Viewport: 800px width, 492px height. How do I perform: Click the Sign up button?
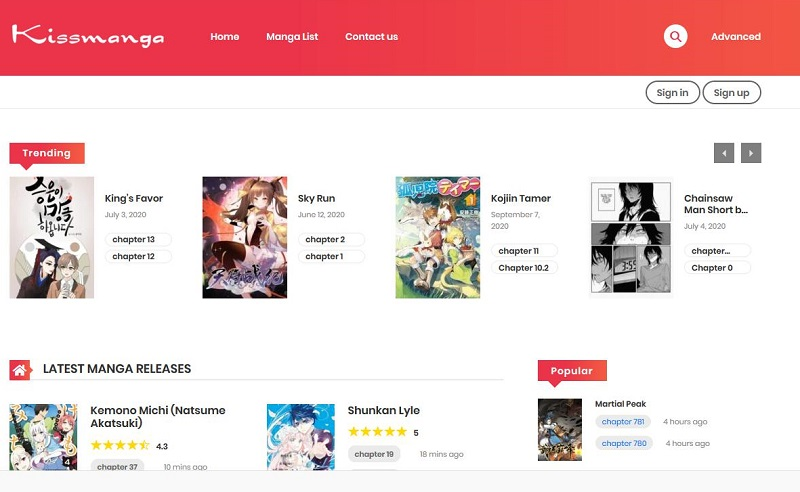coord(732,92)
